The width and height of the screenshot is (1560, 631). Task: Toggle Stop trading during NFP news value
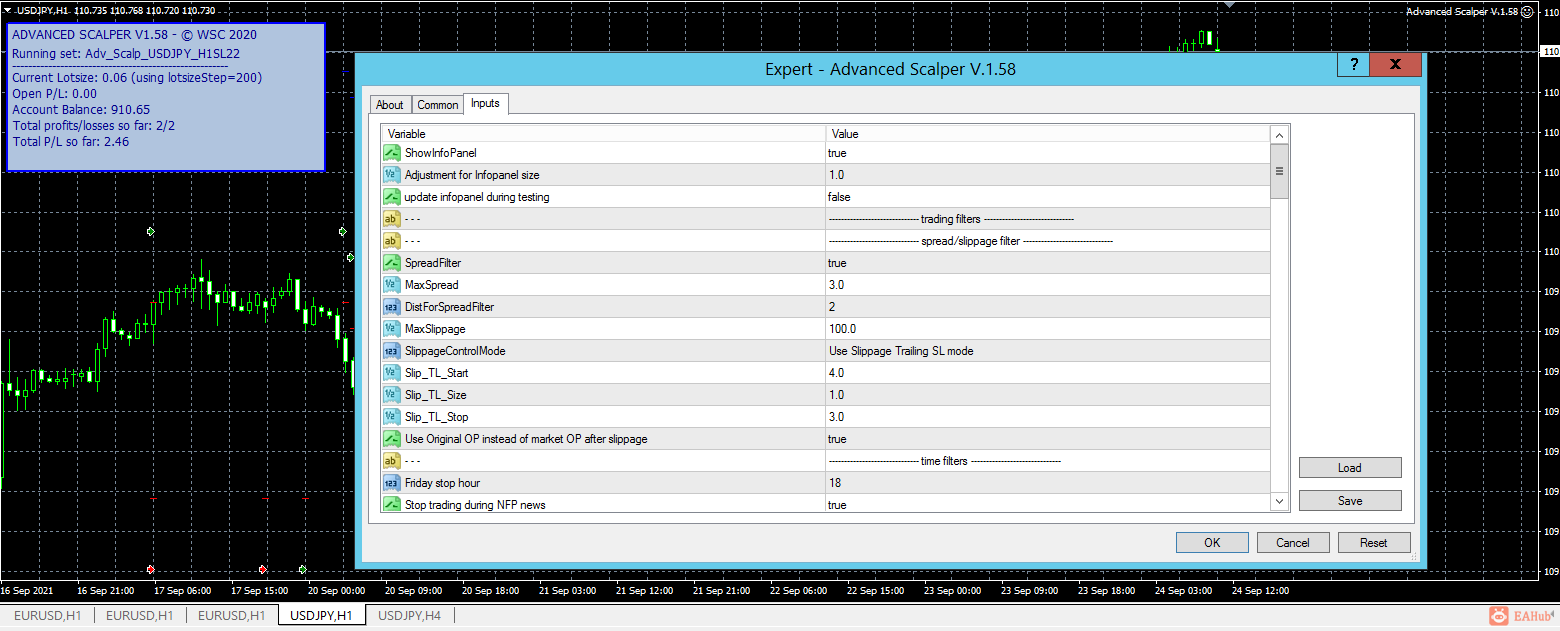pyautogui.click(x=1047, y=505)
